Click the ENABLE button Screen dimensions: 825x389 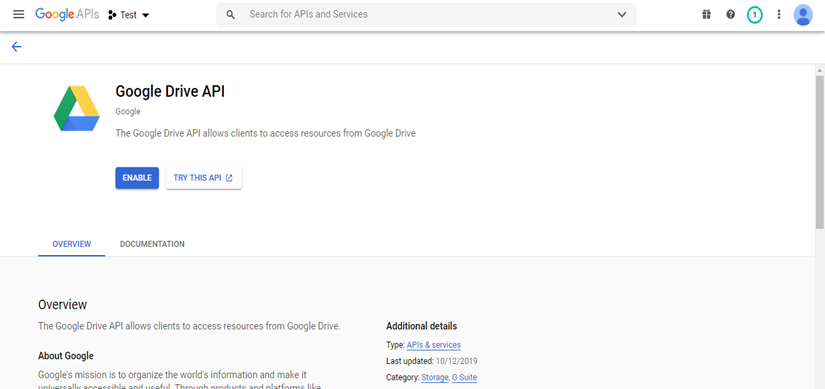[137, 178]
